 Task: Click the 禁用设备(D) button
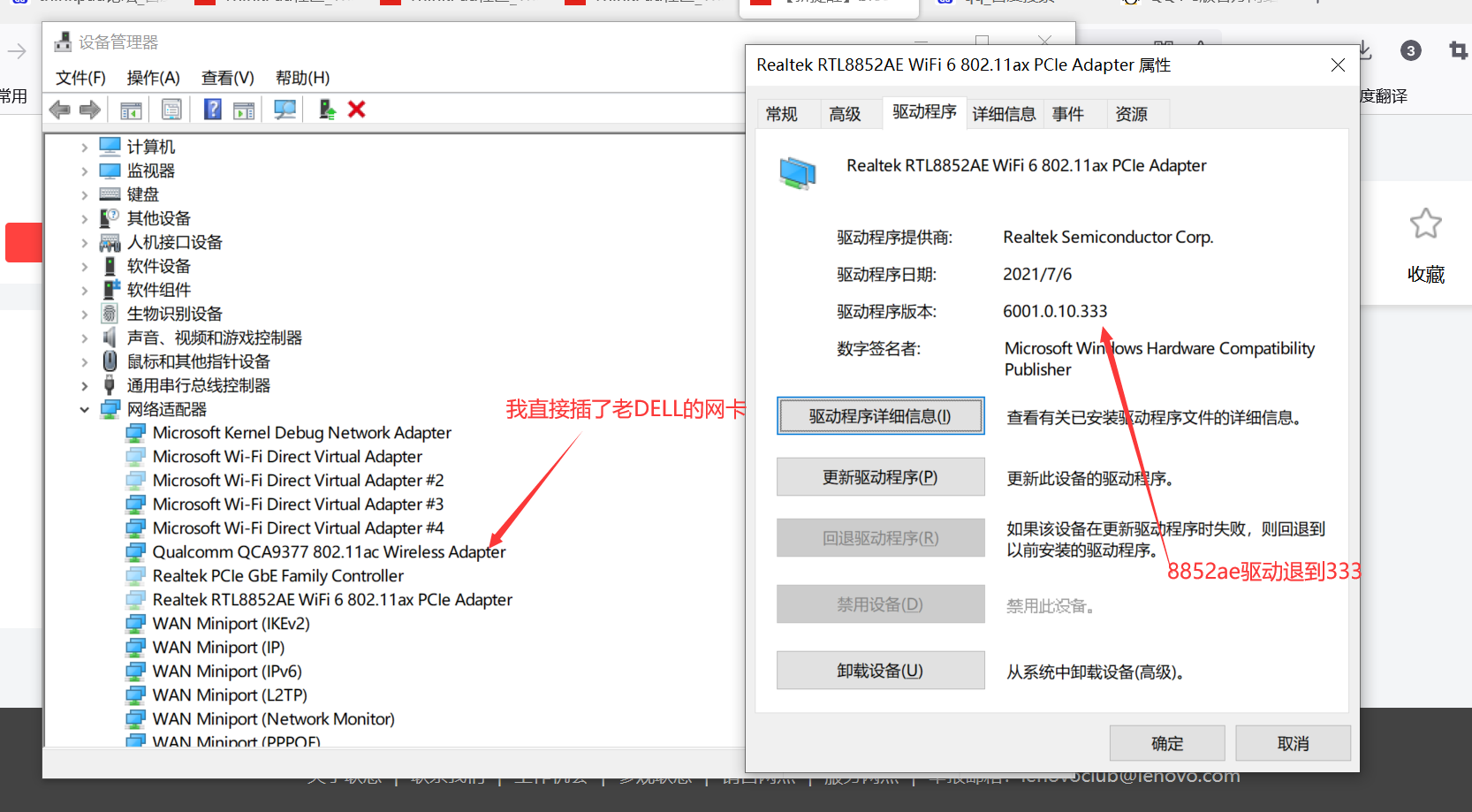(880, 604)
